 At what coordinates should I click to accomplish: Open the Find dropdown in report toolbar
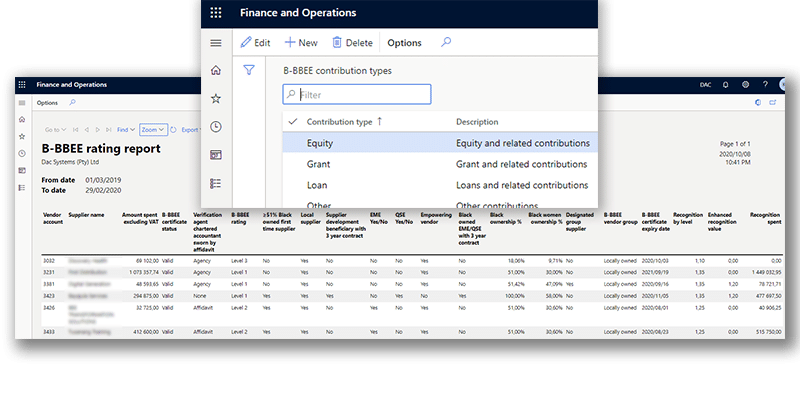pos(126,129)
